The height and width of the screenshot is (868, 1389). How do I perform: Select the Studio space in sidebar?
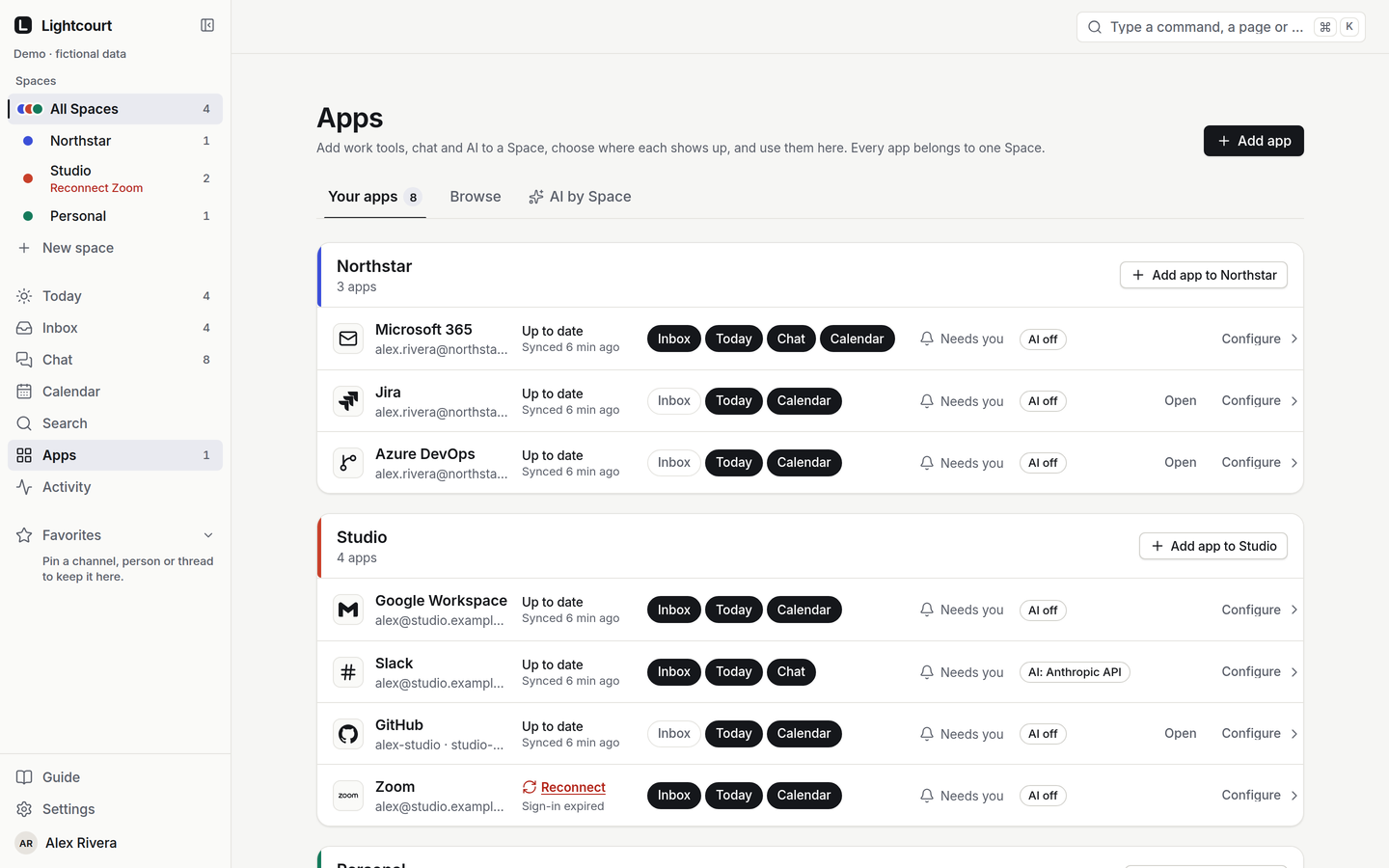click(x=115, y=178)
